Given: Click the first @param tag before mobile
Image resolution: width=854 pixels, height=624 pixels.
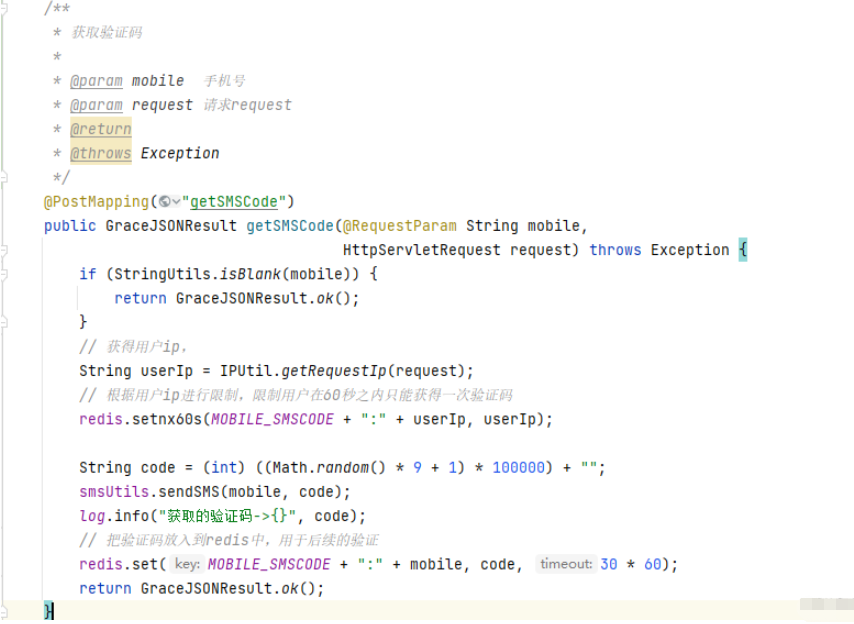Looking at the screenshot, I should coord(96,81).
